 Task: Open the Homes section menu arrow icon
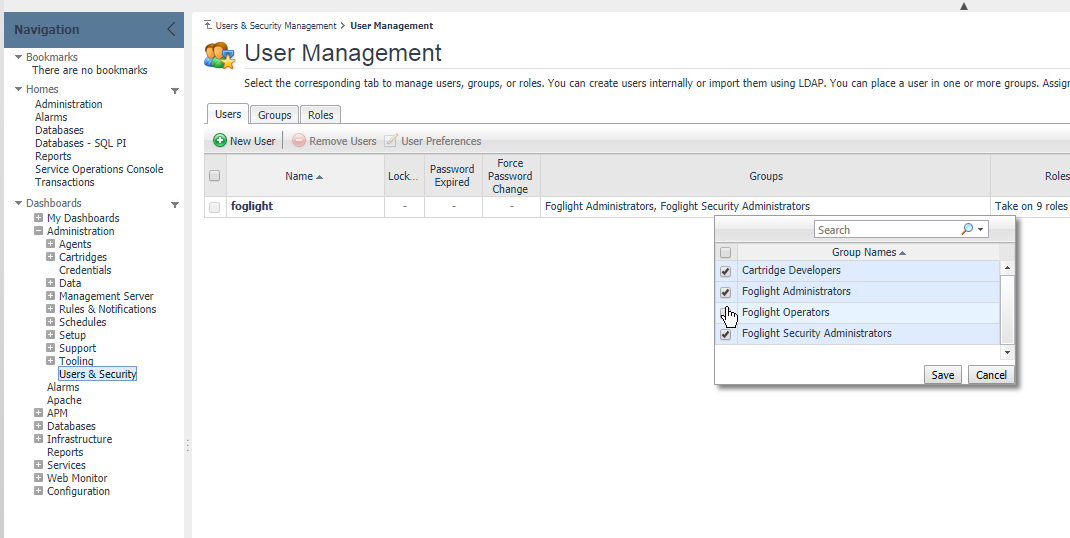175,90
